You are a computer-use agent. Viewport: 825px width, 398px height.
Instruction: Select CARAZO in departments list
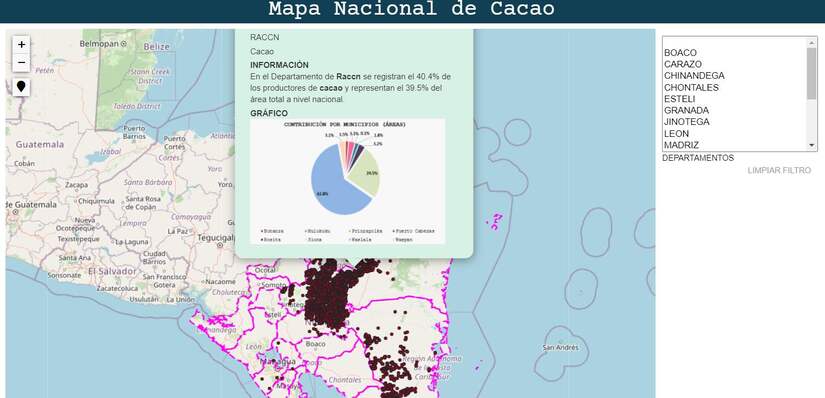click(x=683, y=64)
